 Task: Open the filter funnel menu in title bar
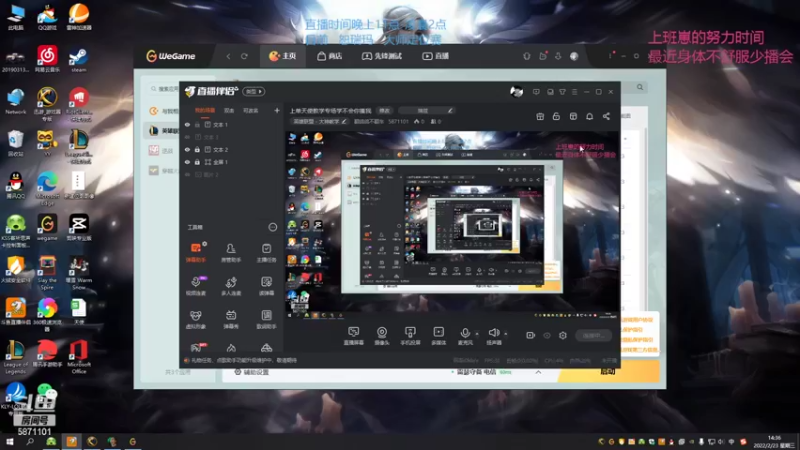(562, 92)
